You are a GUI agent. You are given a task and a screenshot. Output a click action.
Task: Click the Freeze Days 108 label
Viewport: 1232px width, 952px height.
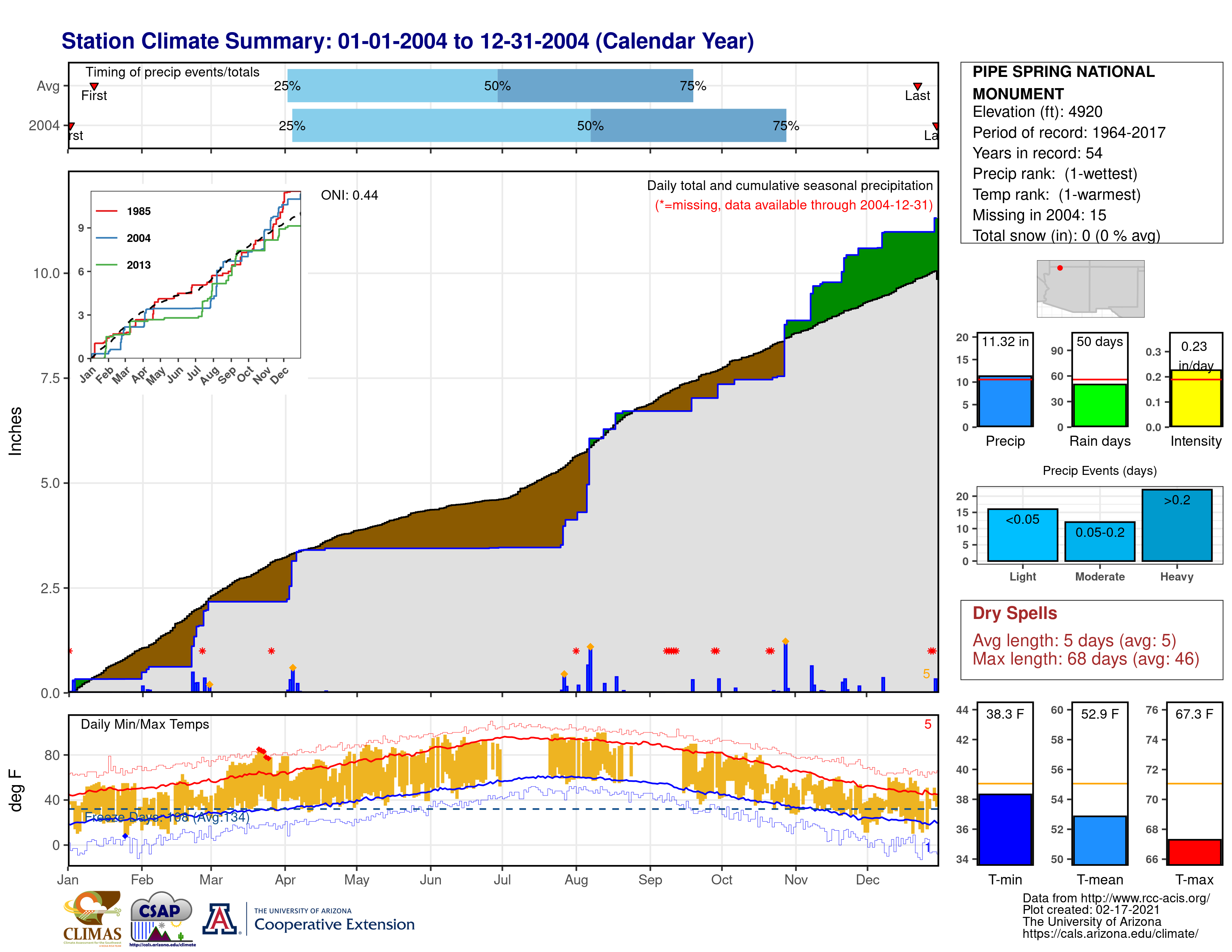click(167, 817)
